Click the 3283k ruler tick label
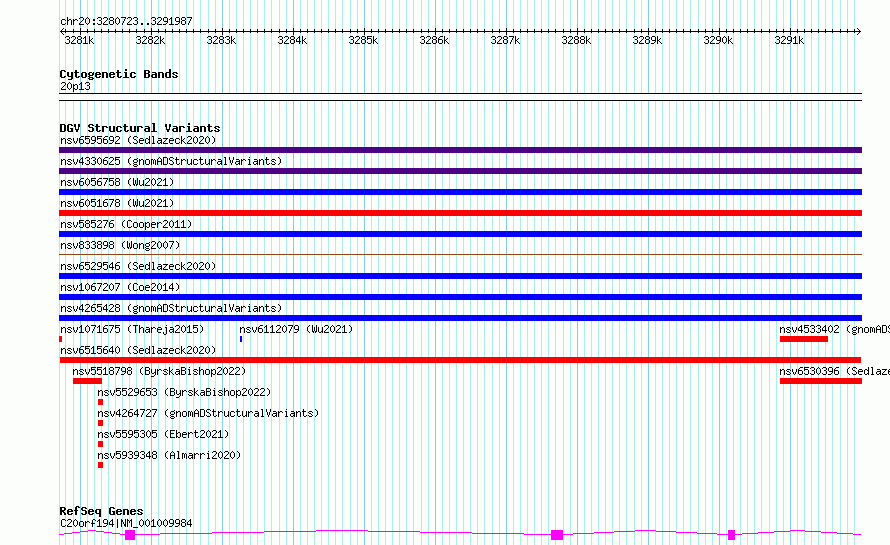 (221, 40)
